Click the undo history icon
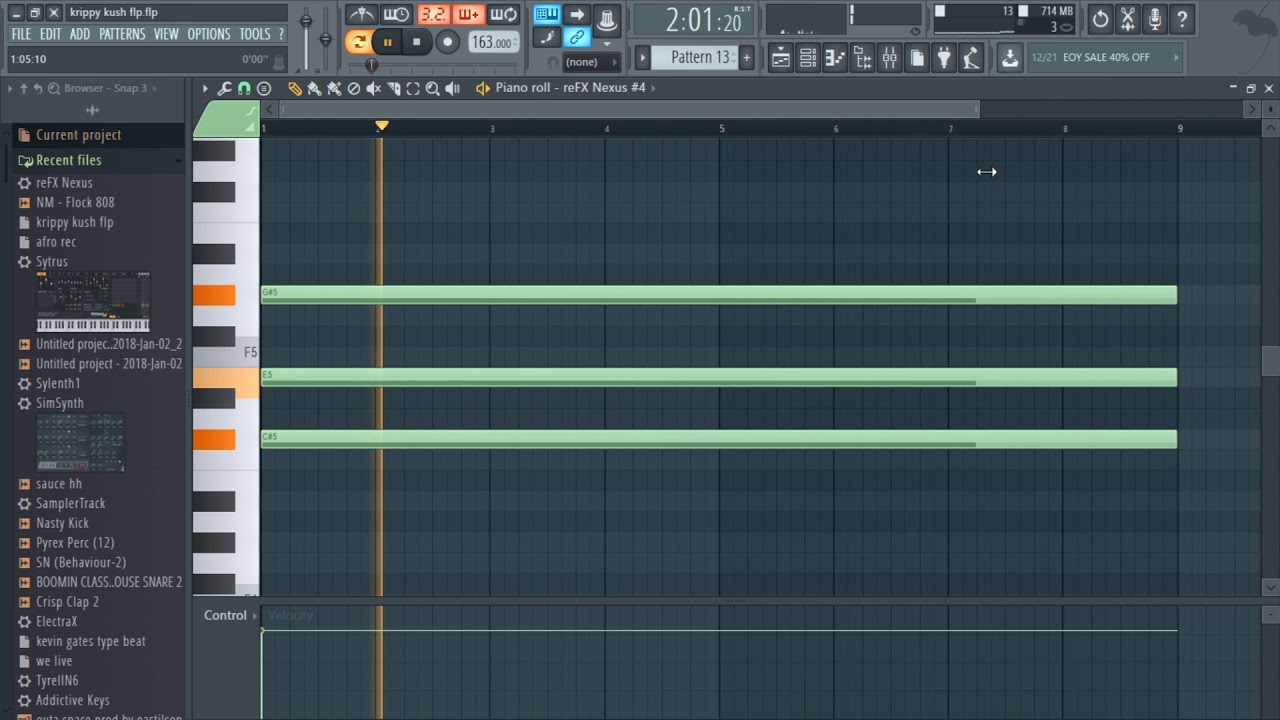Viewport: 1280px width, 720px height. [x=1100, y=18]
